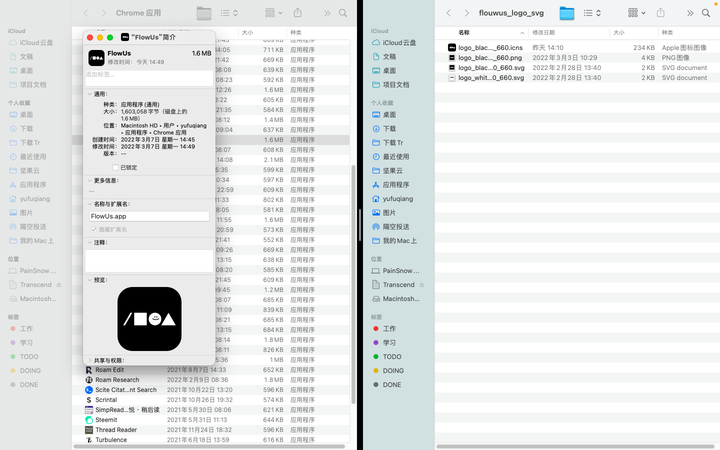Screen dimensions: 720x450
Task: Select Macintosh disk in right Finder sidebar
Action: 395,299
